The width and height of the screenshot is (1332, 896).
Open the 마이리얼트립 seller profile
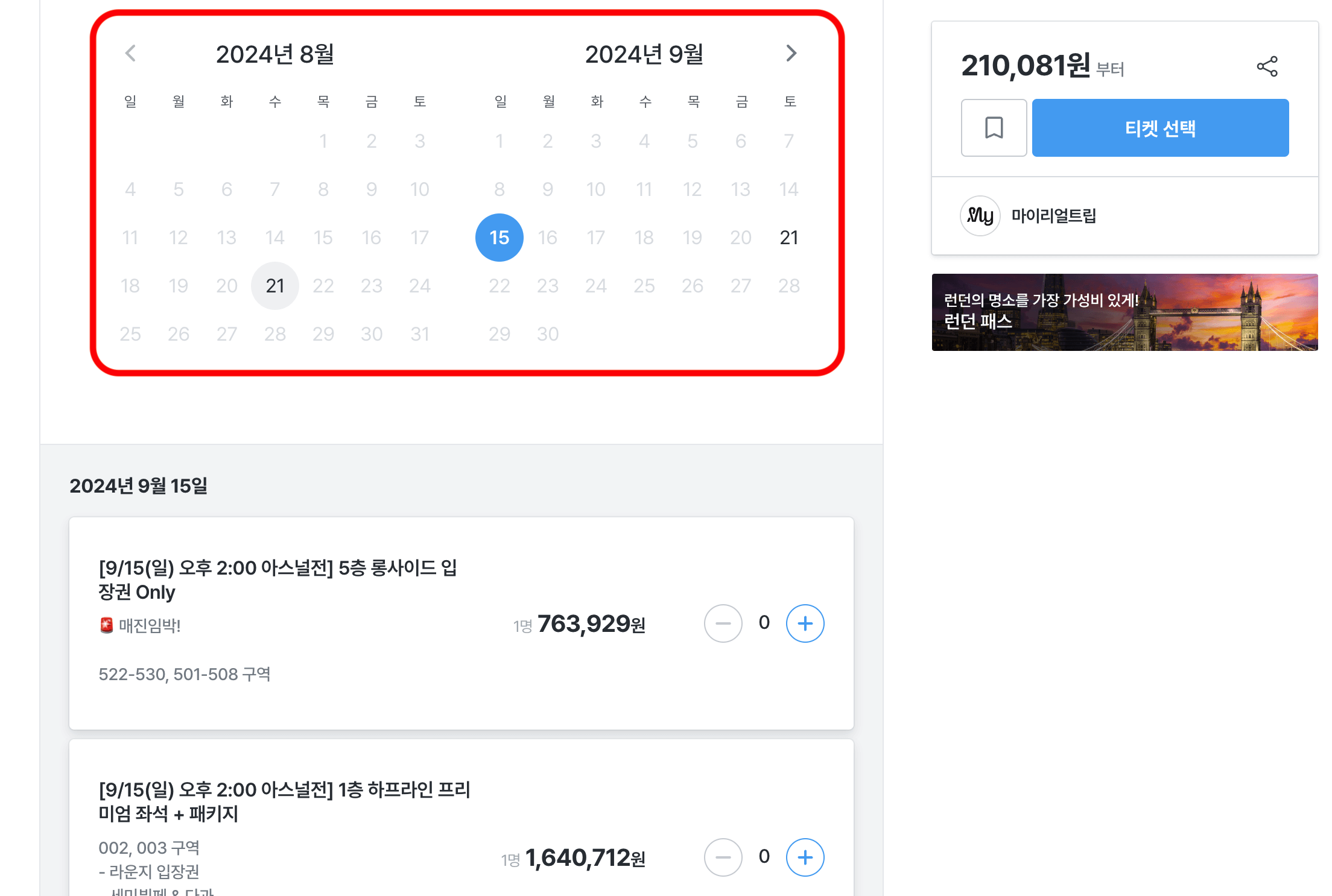point(1053,216)
